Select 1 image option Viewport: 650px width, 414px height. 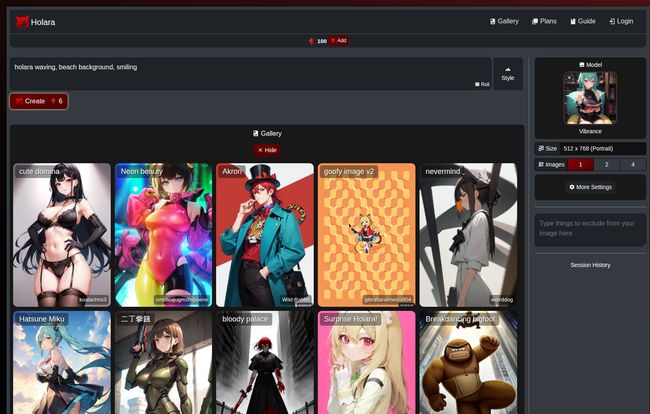pyautogui.click(x=580, y=165)
